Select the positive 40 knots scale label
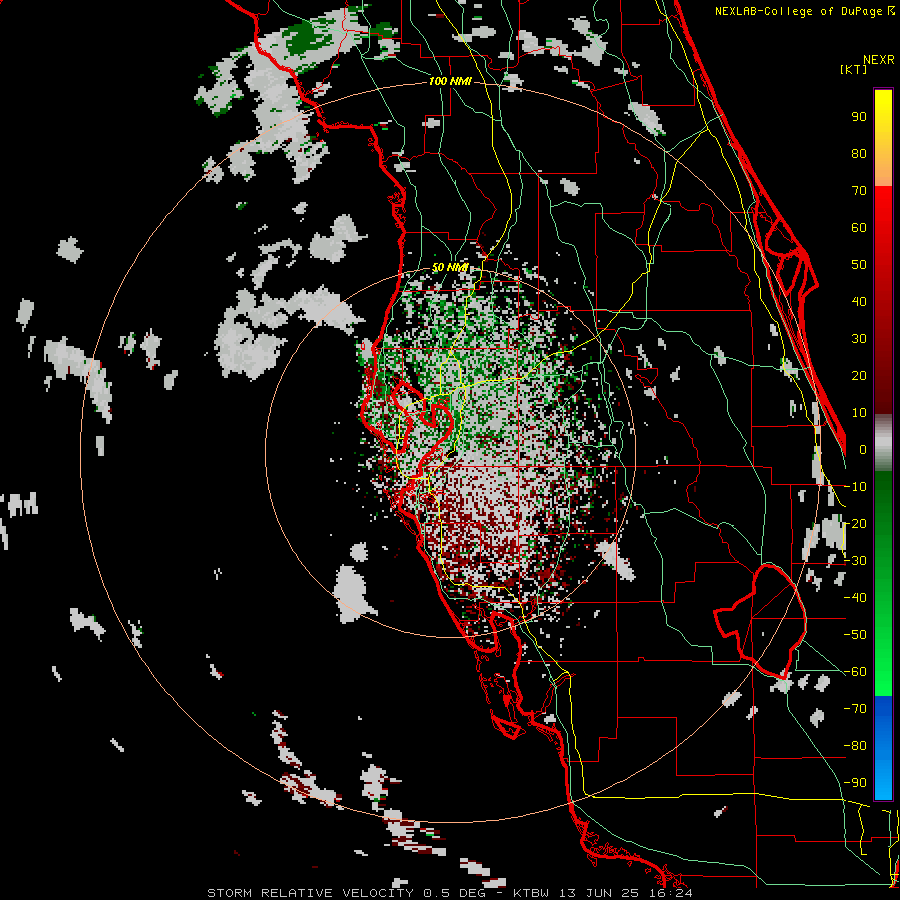 point(859,301)
